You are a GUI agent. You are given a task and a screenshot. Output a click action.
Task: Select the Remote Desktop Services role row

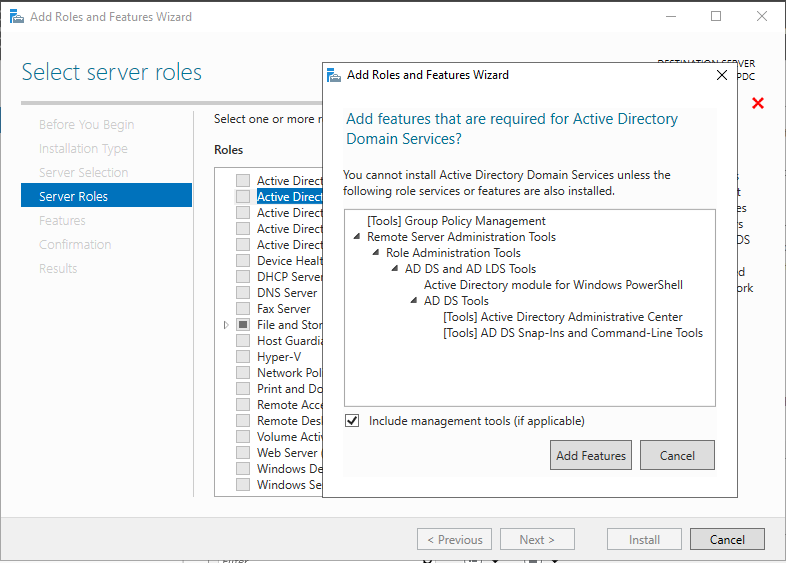coord(289,421)
